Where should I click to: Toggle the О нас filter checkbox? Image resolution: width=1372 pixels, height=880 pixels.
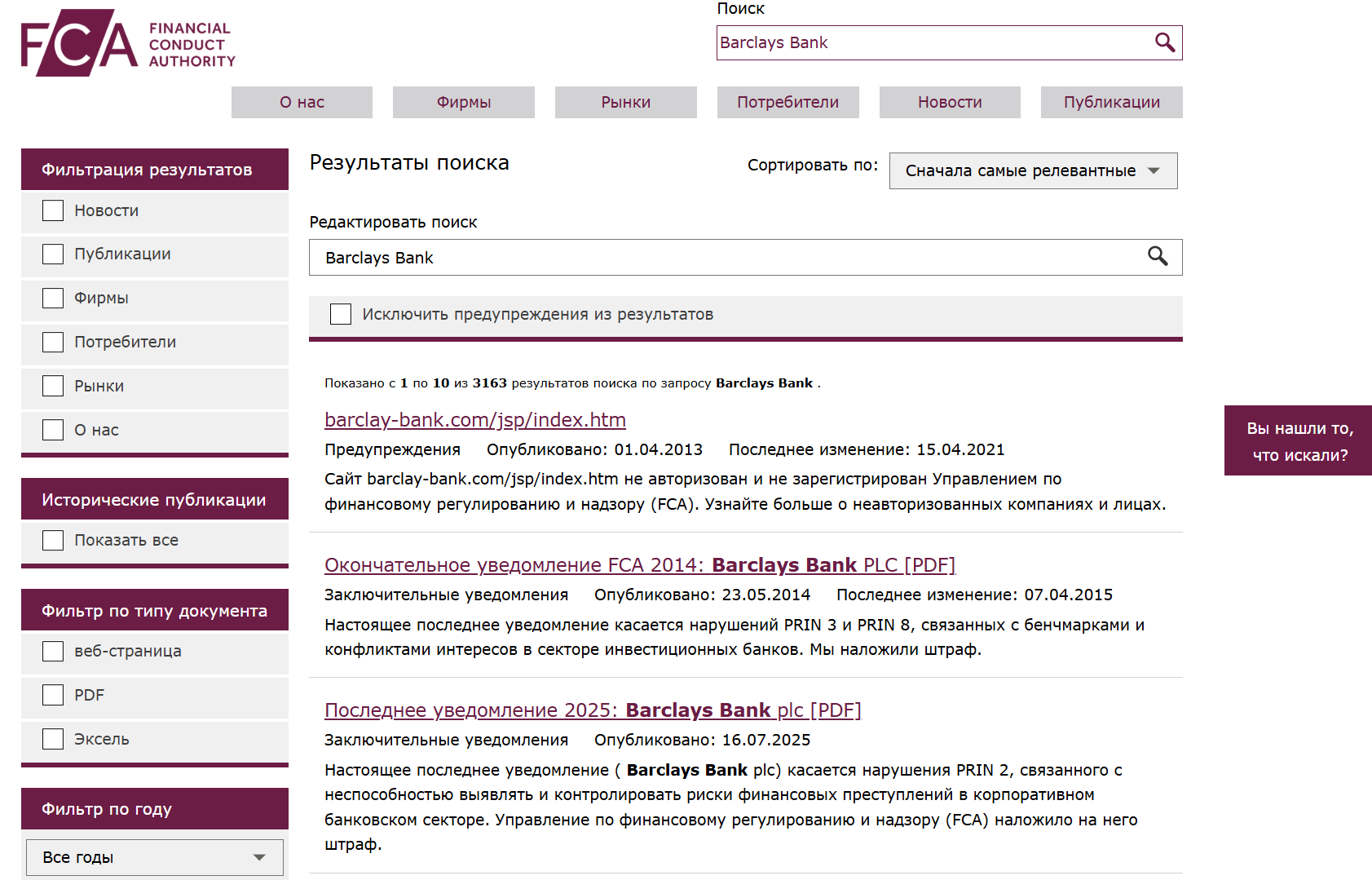coord(53,430)
